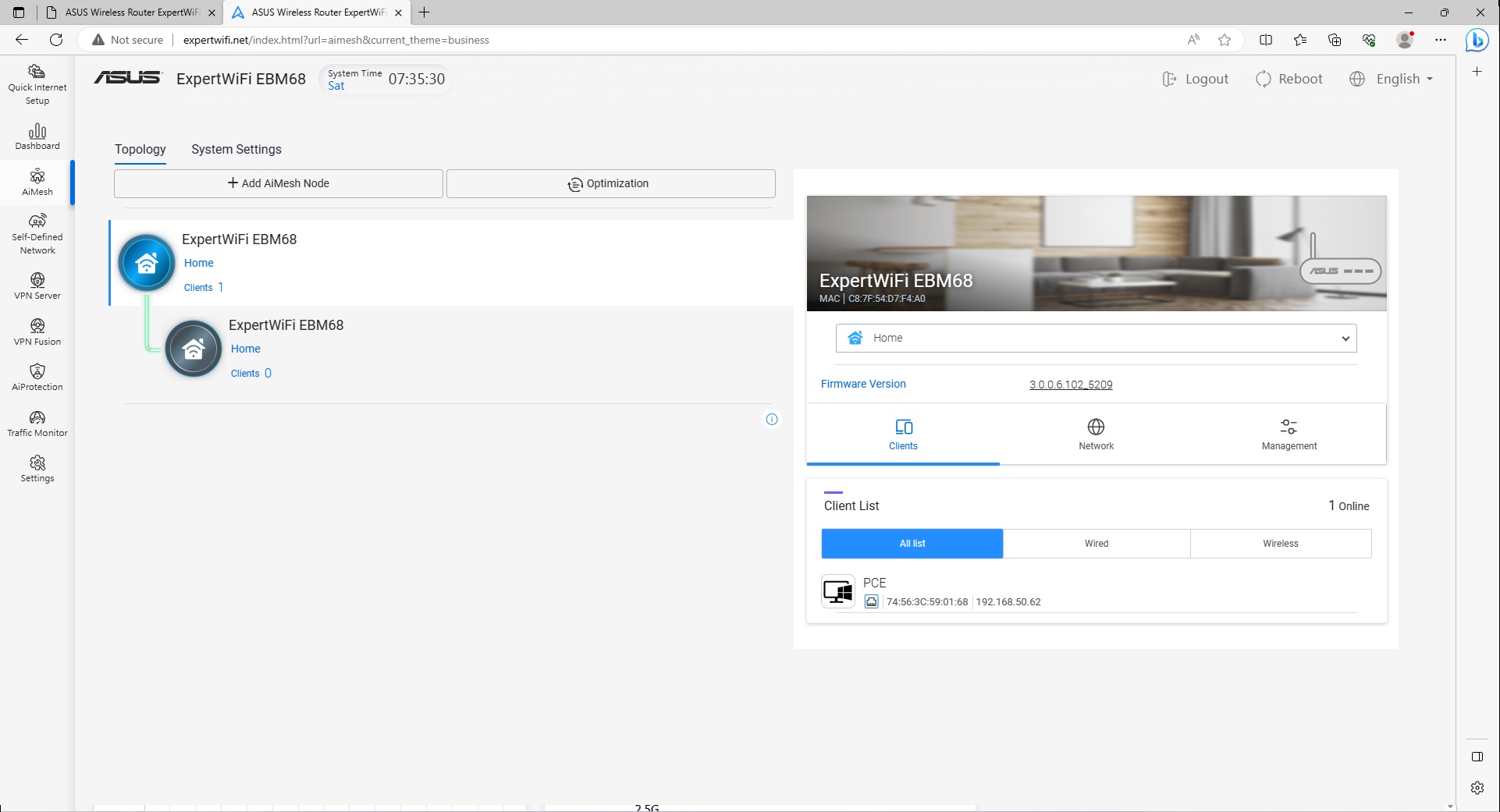Close the active browser tab
Viewport: 1500px width, 812px height.
(x=399, y=12)
